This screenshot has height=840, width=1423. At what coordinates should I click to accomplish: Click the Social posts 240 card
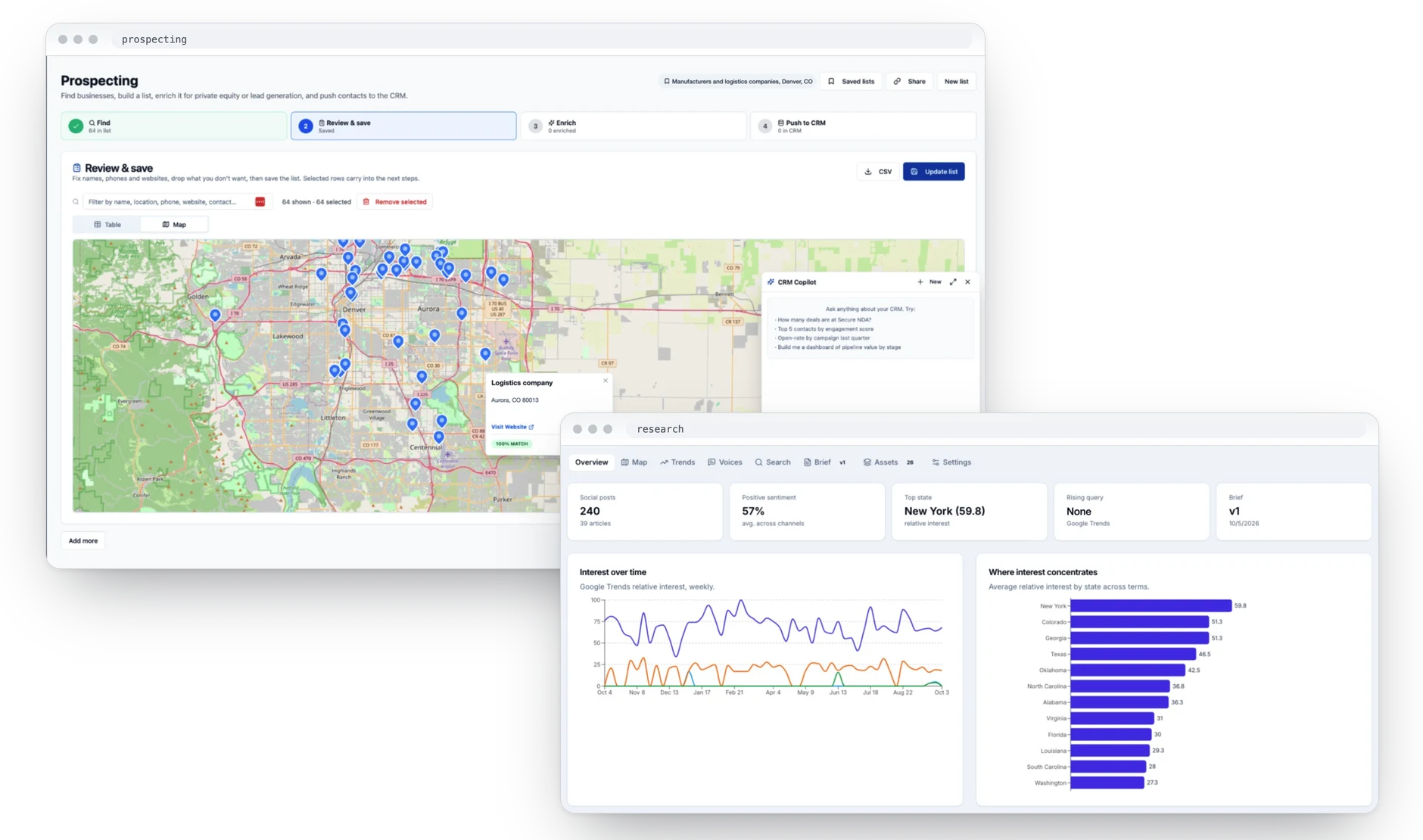tap(645, 512)
